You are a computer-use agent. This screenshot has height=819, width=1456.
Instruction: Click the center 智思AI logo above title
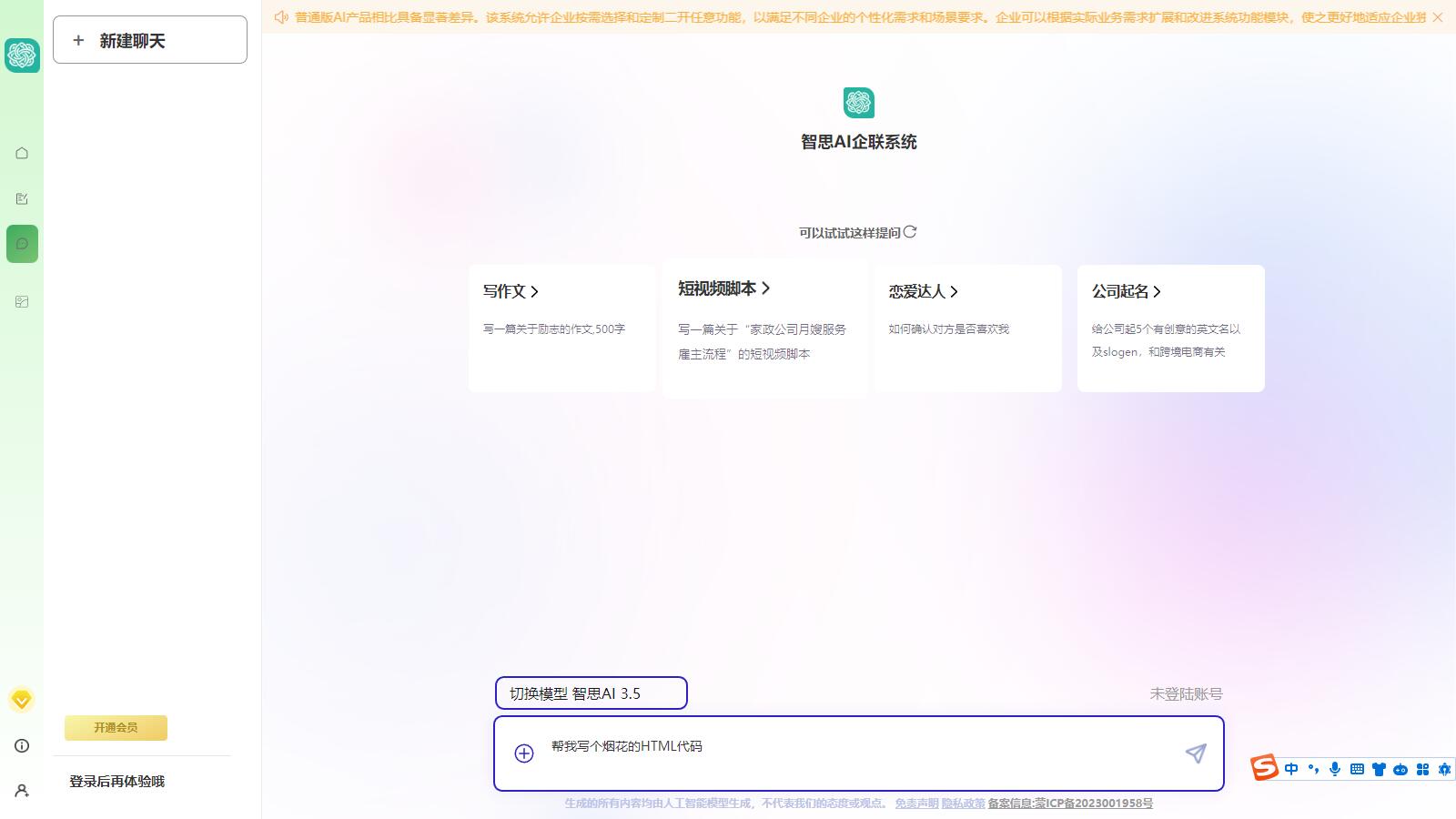click(x=859, y=103)
